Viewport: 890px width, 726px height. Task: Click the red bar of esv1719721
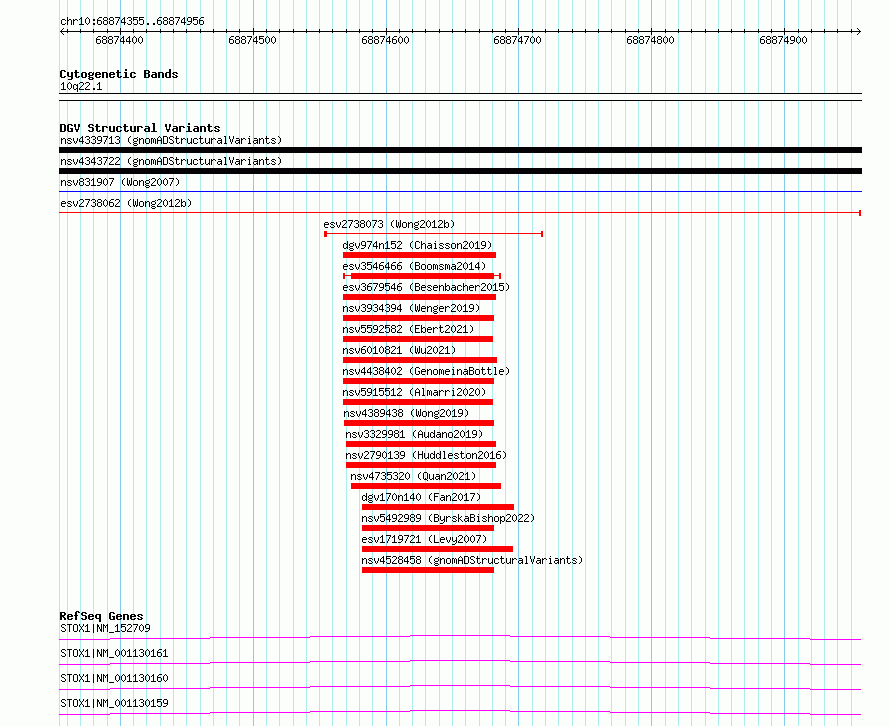pyautogui.click(x=437, y=549)
